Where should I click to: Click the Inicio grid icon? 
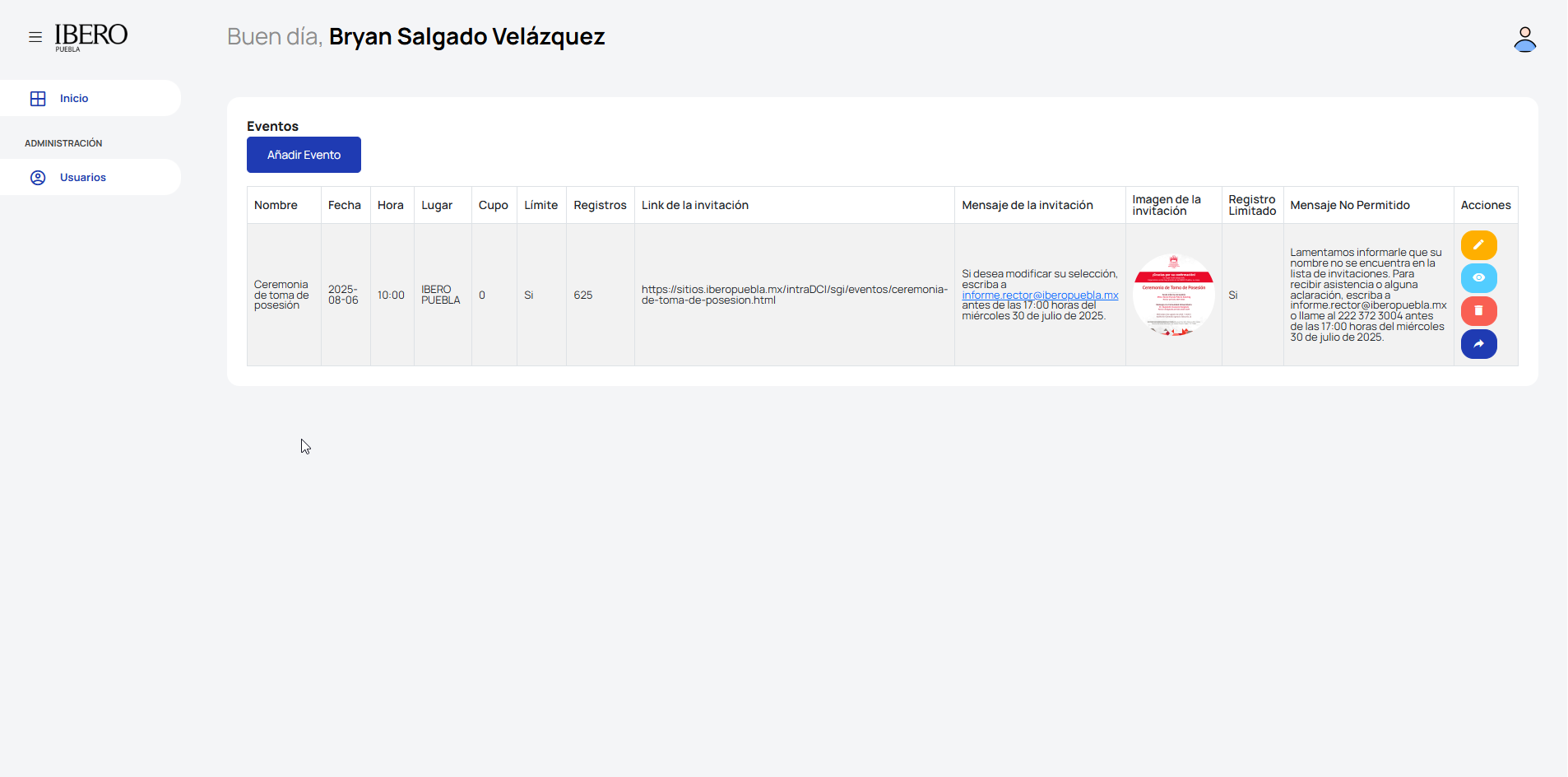38,99
